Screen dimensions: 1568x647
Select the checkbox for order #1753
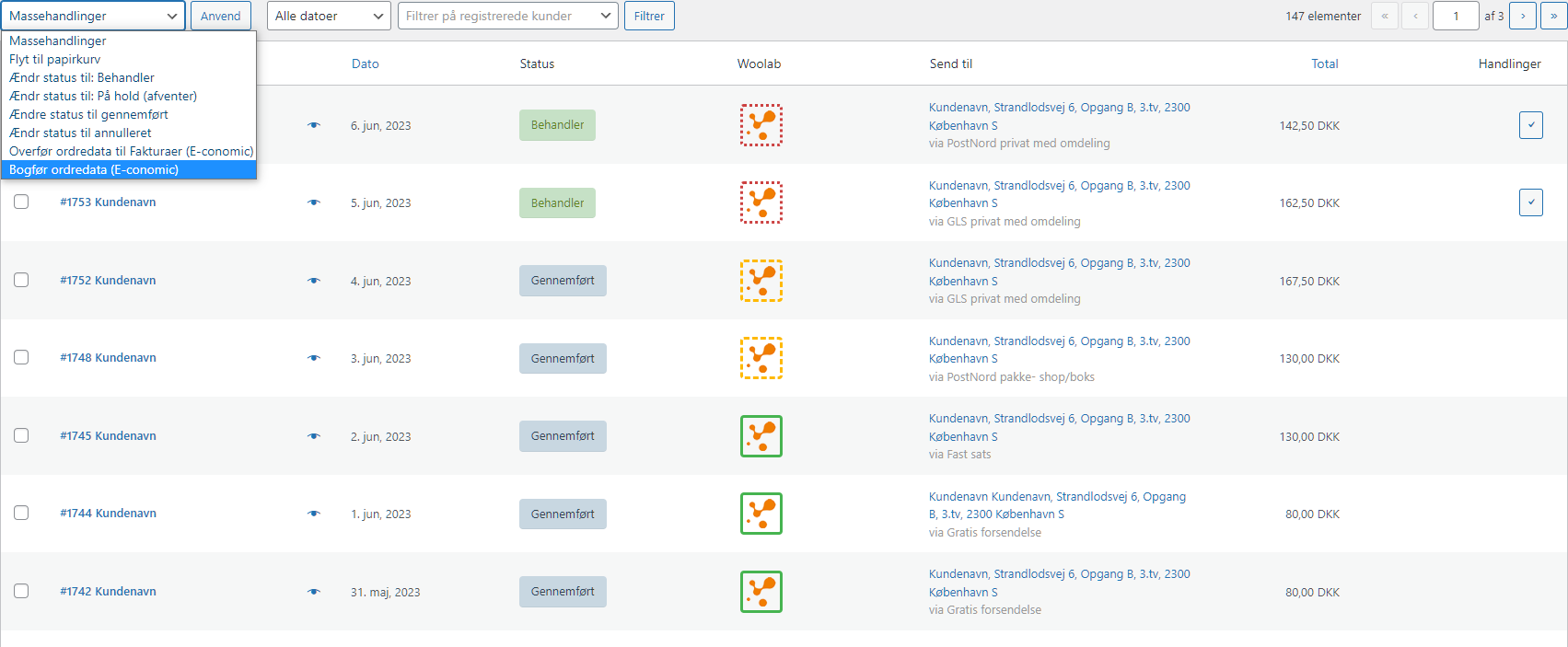coord(21,202)
